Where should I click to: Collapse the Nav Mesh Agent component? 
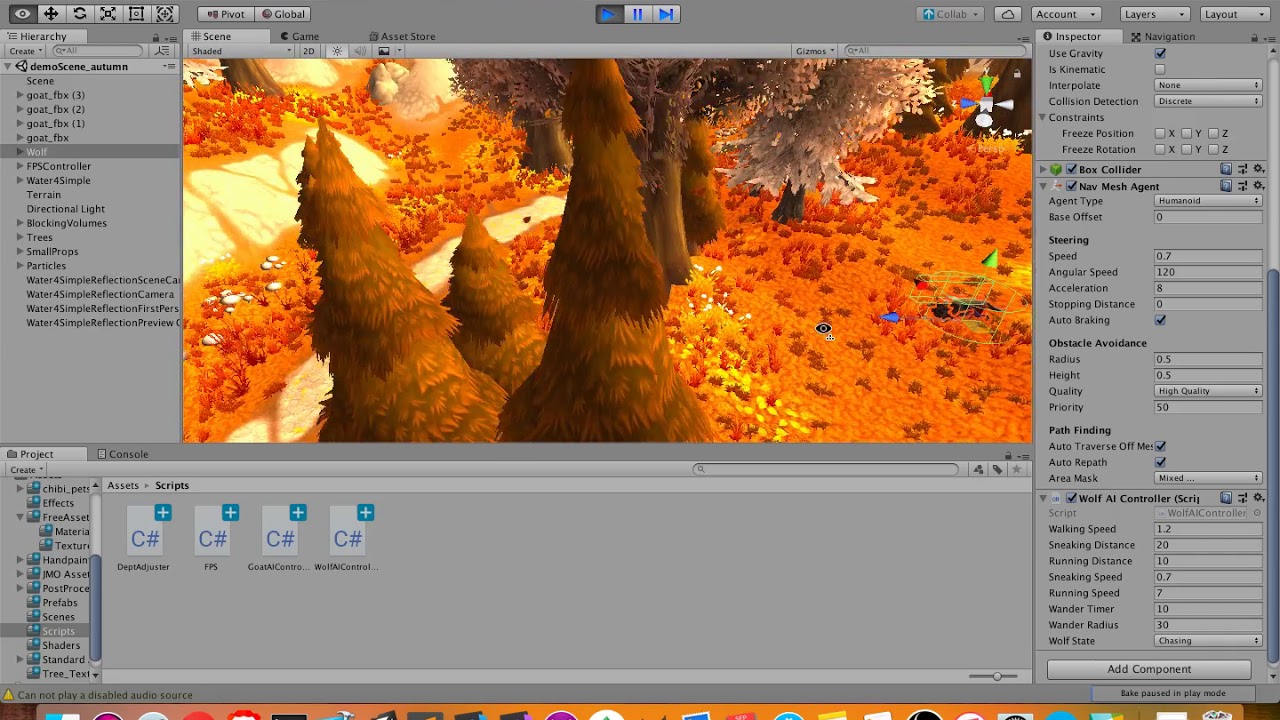point(1043,186)
